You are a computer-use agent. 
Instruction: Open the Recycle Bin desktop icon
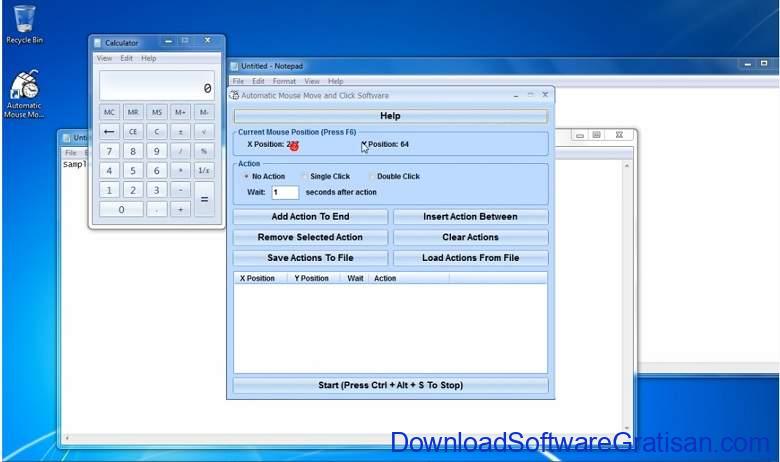point(23,25)
